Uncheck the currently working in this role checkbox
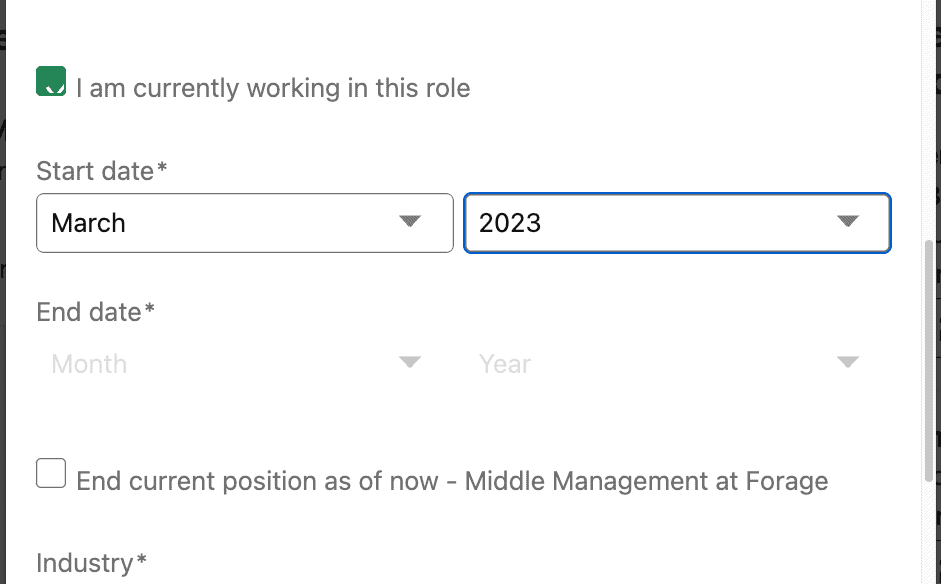Screen dimensions: 941x584 (51, 81)
